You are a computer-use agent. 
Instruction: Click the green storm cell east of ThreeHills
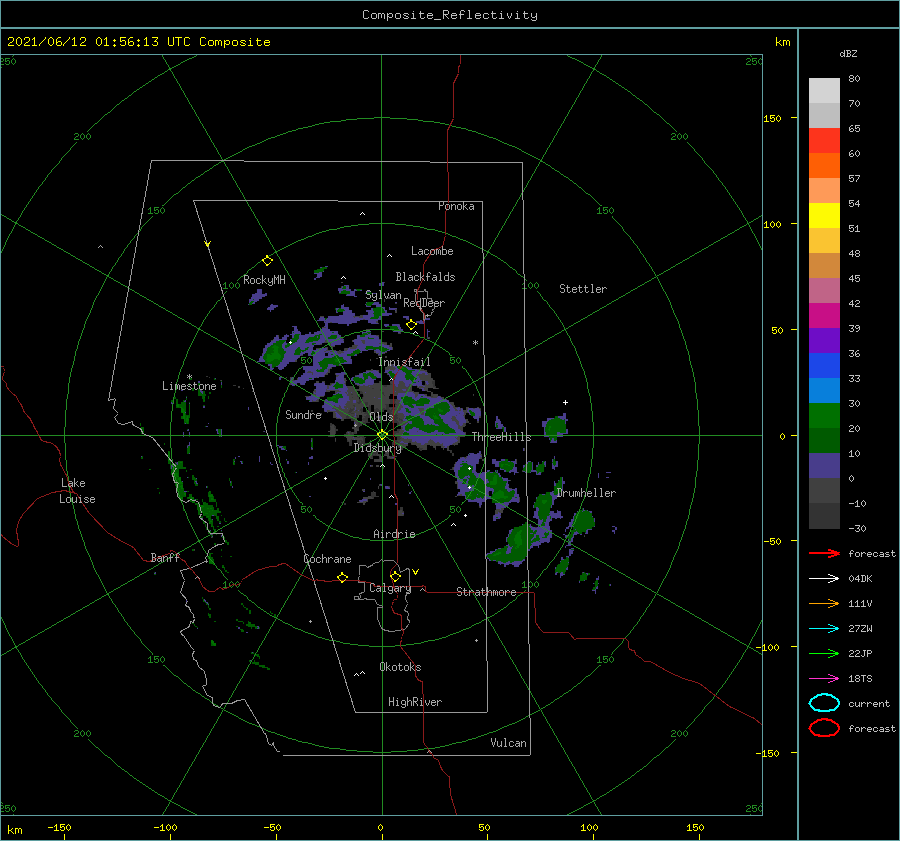pyautogui.click(x=555, y=427)
